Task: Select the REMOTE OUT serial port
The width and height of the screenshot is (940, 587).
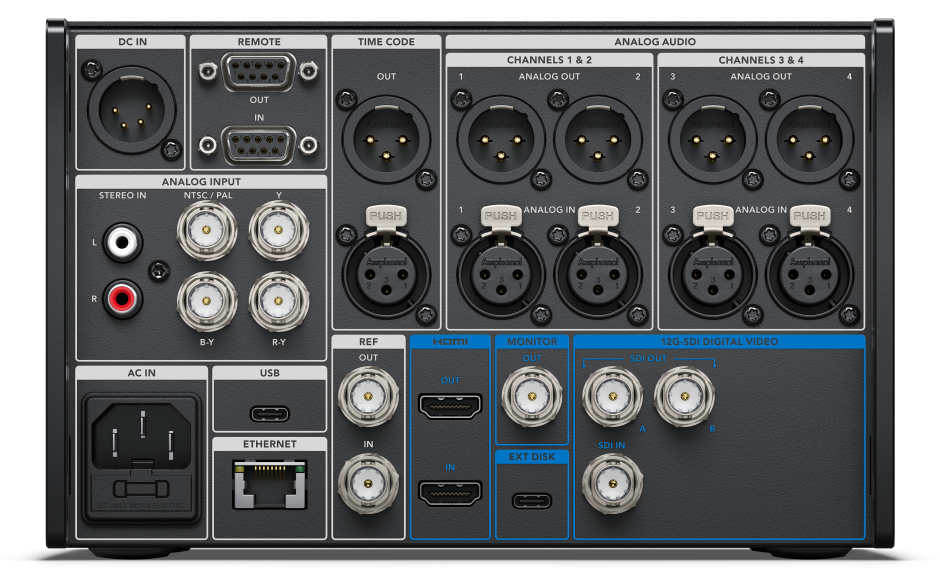Action: pyautogui.click(x=259, y=72)
